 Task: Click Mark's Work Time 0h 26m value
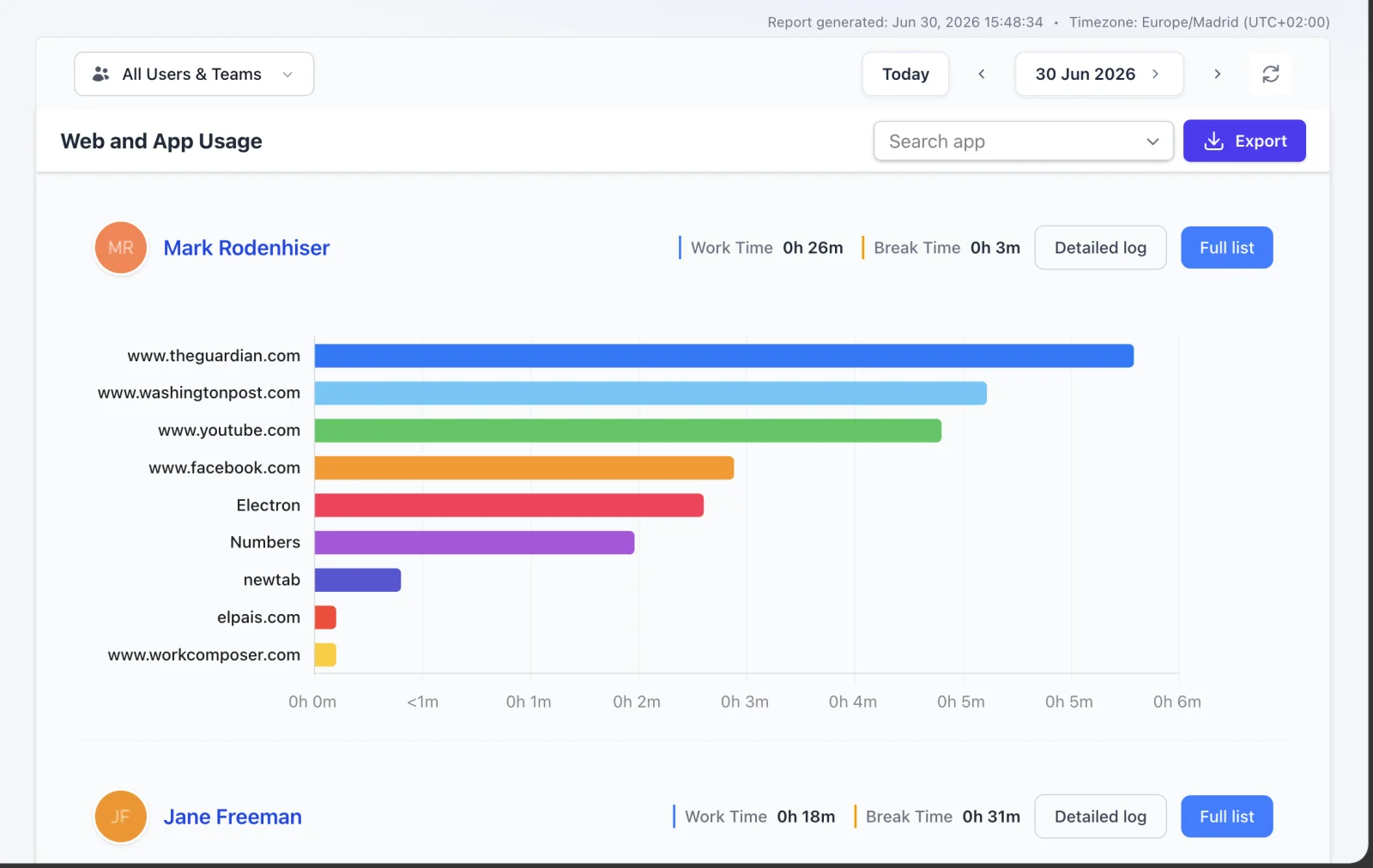(x=813, y=248)
